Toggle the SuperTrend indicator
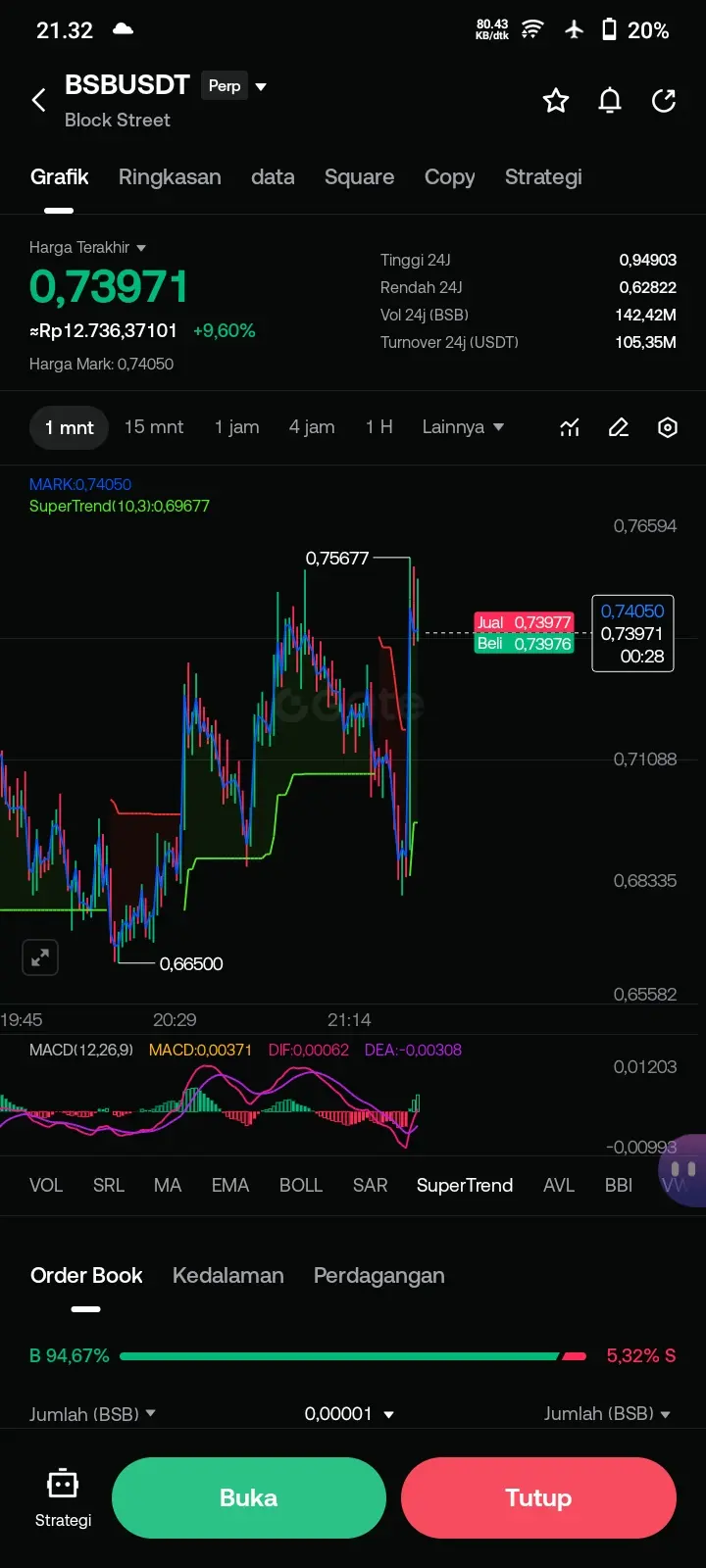706x1568 pixels. (465, 1185)
